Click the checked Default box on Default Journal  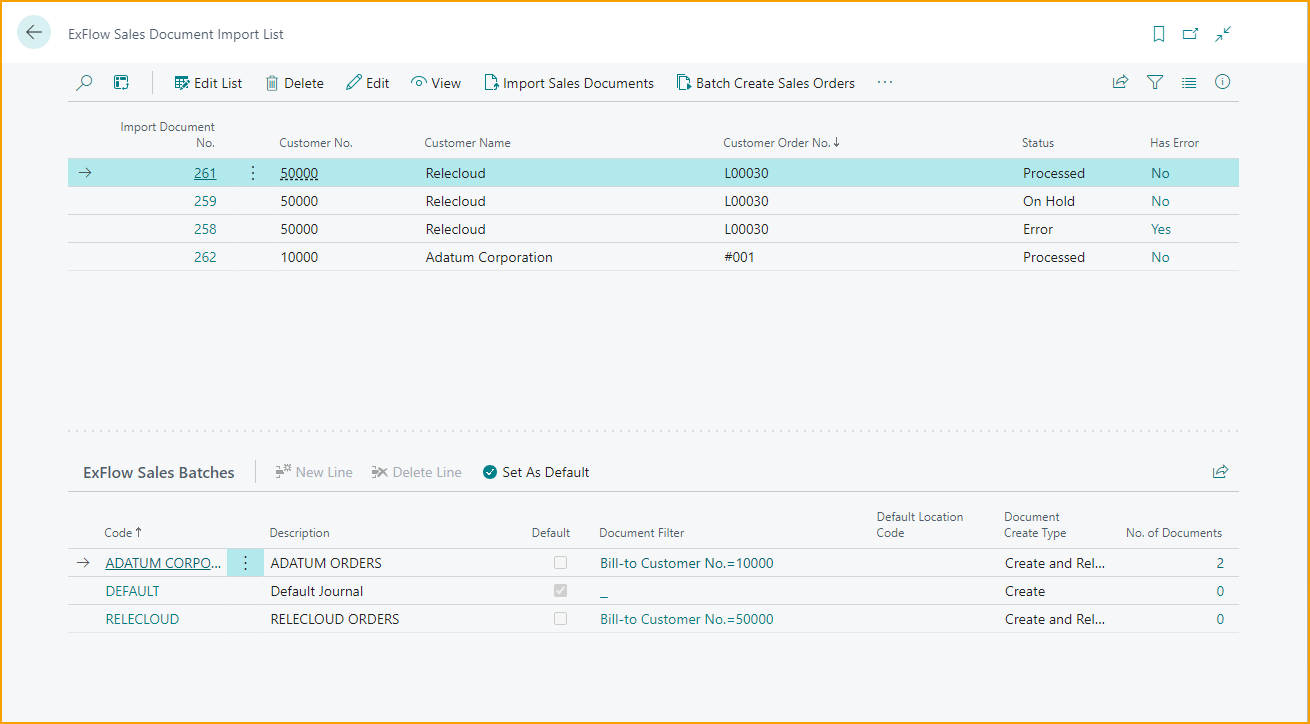coord(560,590)
